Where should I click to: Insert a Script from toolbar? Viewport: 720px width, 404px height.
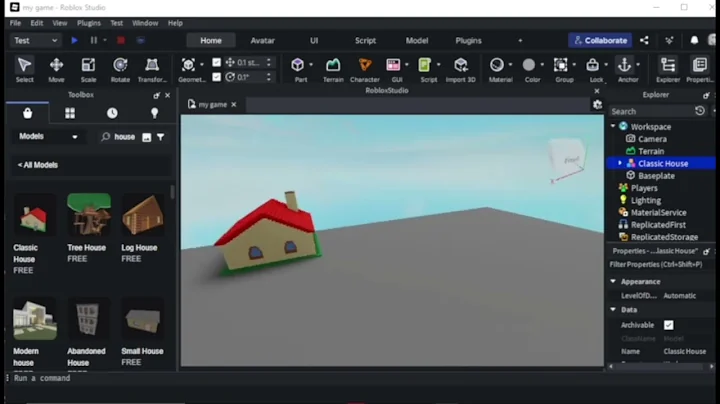coord(425,70)
